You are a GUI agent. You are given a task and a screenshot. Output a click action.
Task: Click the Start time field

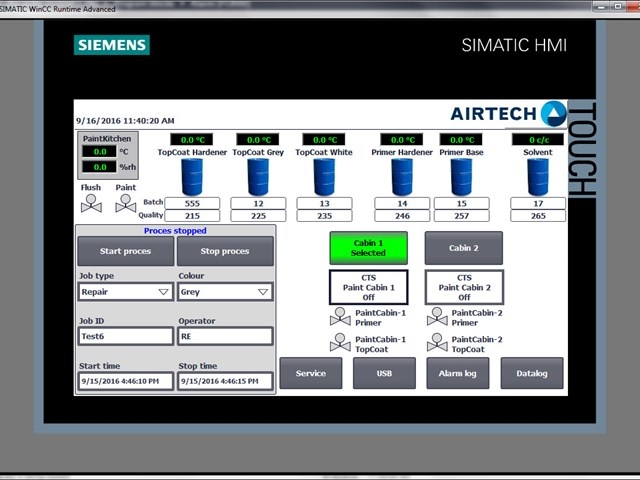pyautogui.click(x=125, y=381)
